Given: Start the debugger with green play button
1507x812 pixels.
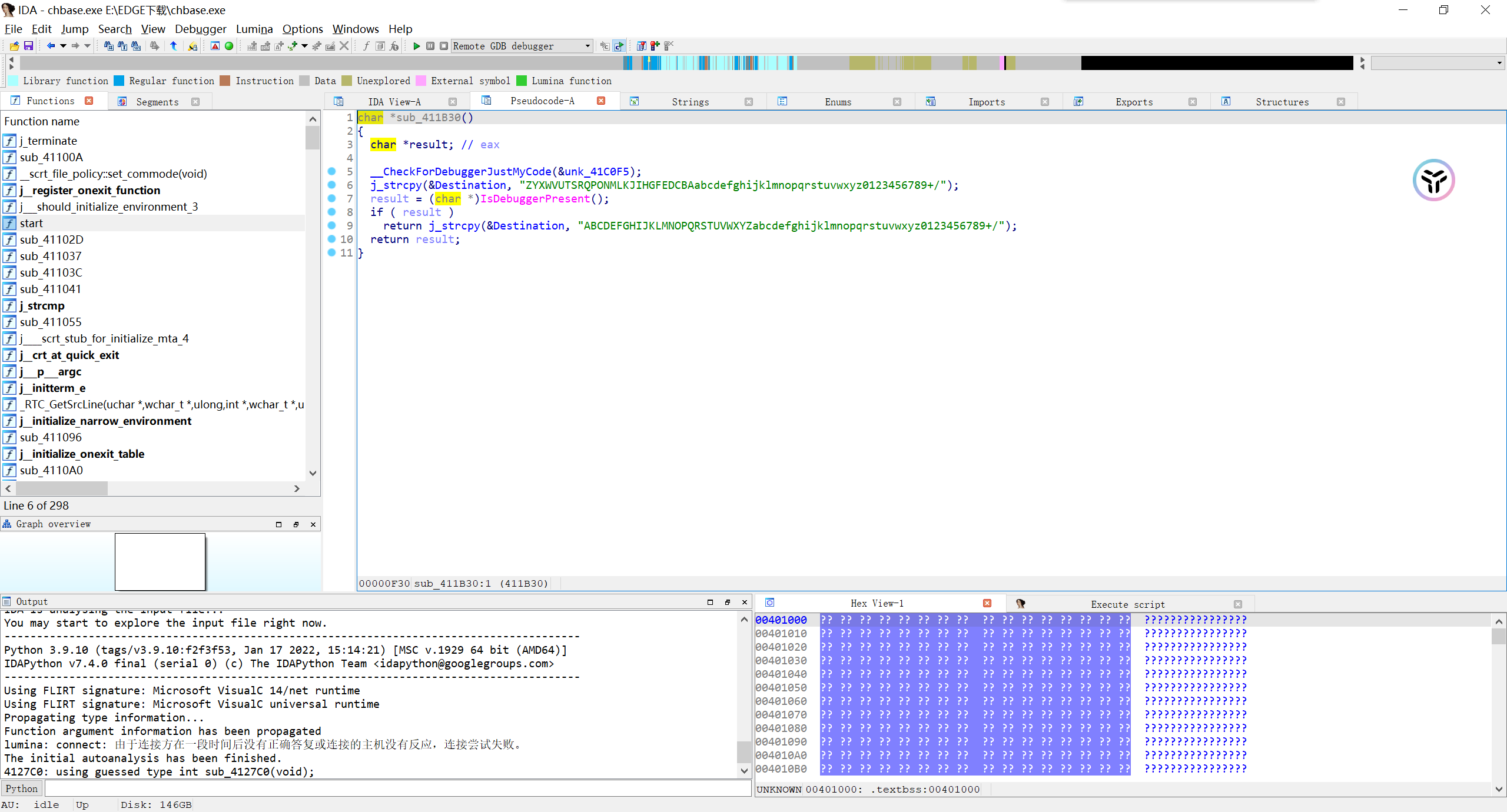Looking at the screenshot, I should click(417, 46).
